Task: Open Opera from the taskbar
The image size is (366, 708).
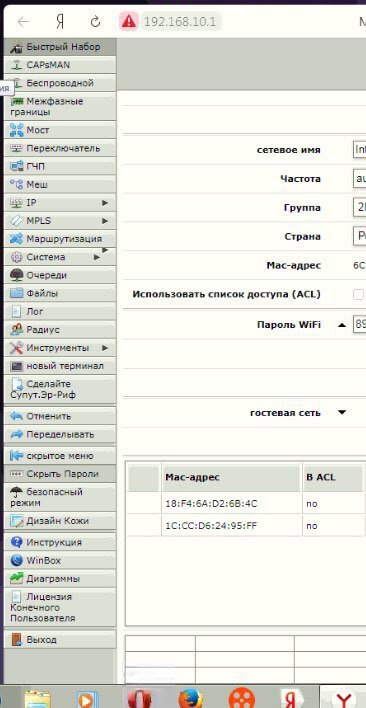Action: [x=139, y=698]
